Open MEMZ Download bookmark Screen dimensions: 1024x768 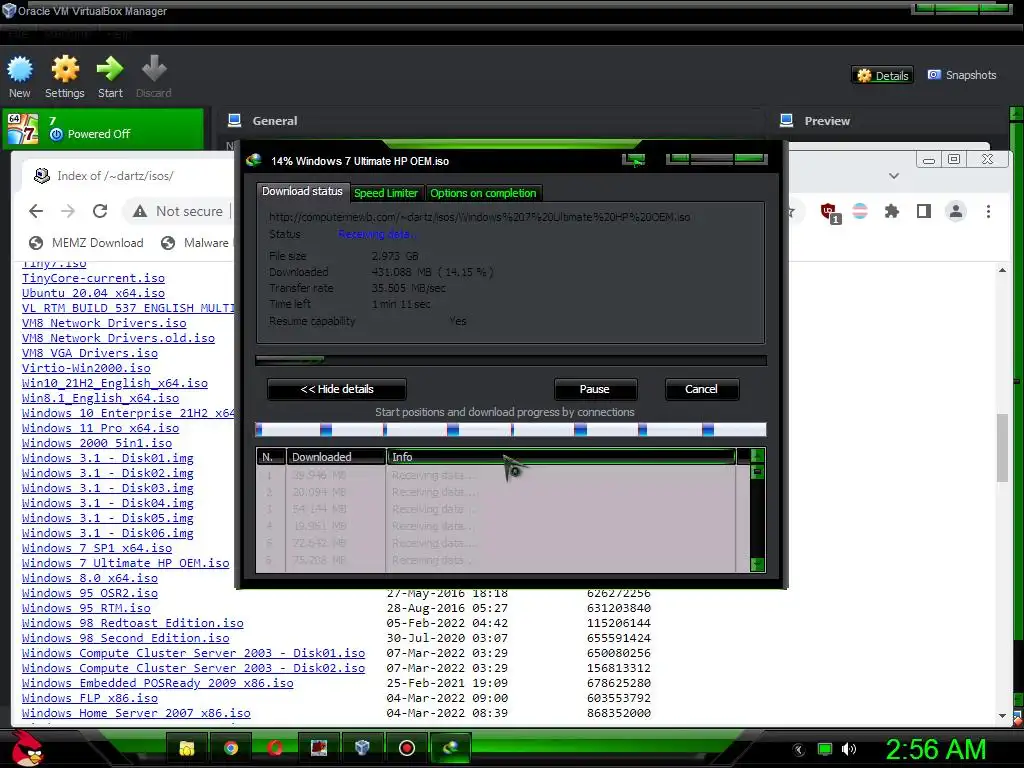[86, 243]
